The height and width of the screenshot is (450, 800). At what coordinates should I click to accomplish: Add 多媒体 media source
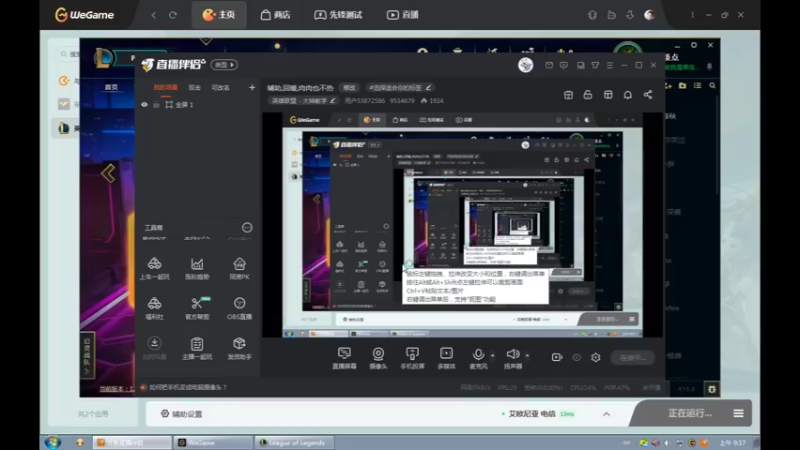click(446, 358)
